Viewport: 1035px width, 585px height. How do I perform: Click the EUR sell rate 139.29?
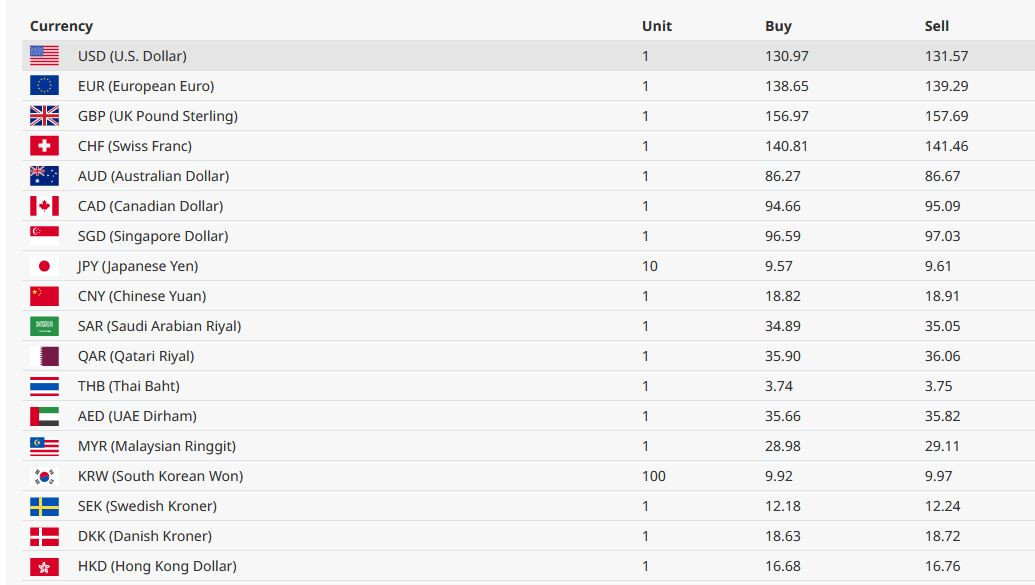pyautogui.click(x=947, y=86)
